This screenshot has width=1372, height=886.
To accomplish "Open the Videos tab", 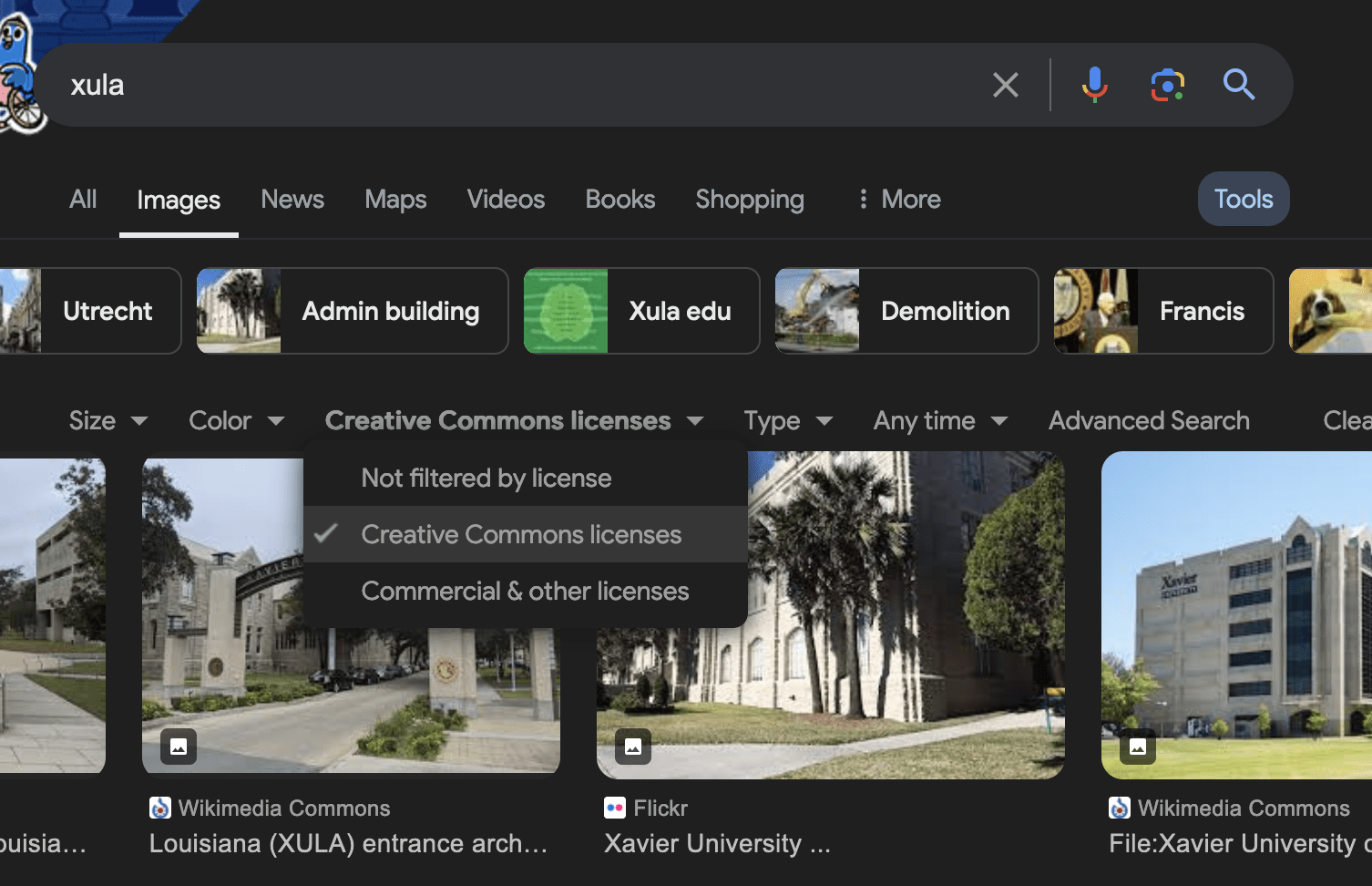I will click(x=506, y=199).
